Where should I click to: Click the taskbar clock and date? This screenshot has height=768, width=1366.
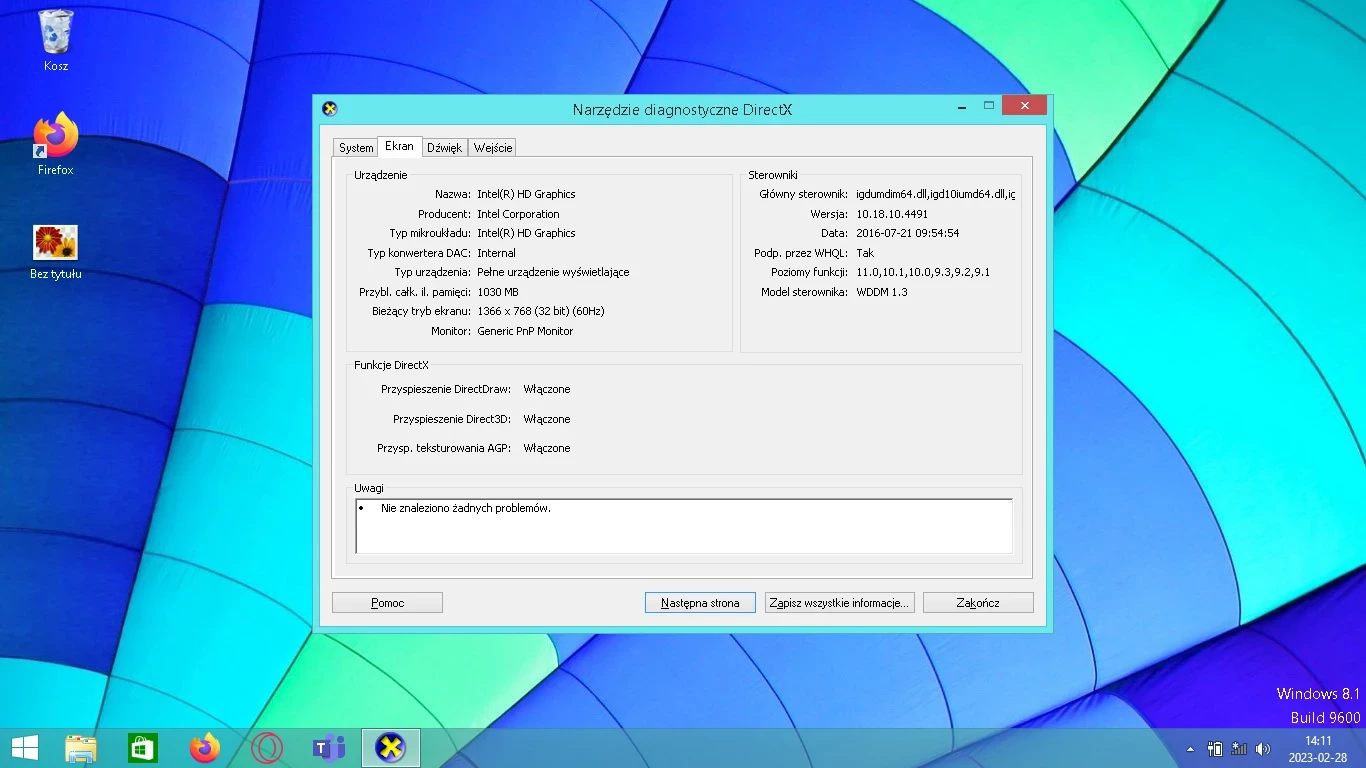coord(1318,748)
